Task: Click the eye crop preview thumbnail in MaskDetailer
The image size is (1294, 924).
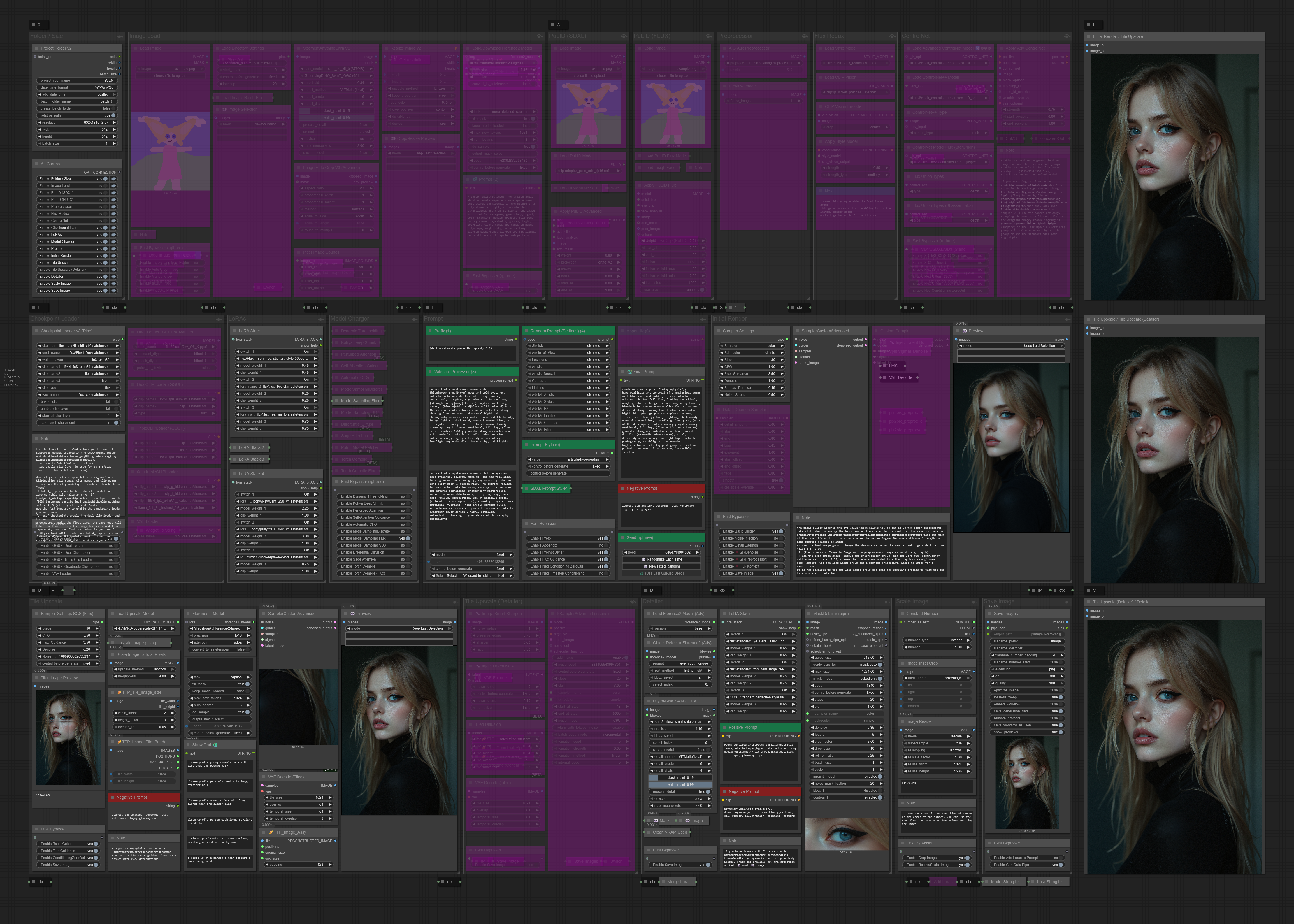Action: pyautogui.click(x=846, y=834)
